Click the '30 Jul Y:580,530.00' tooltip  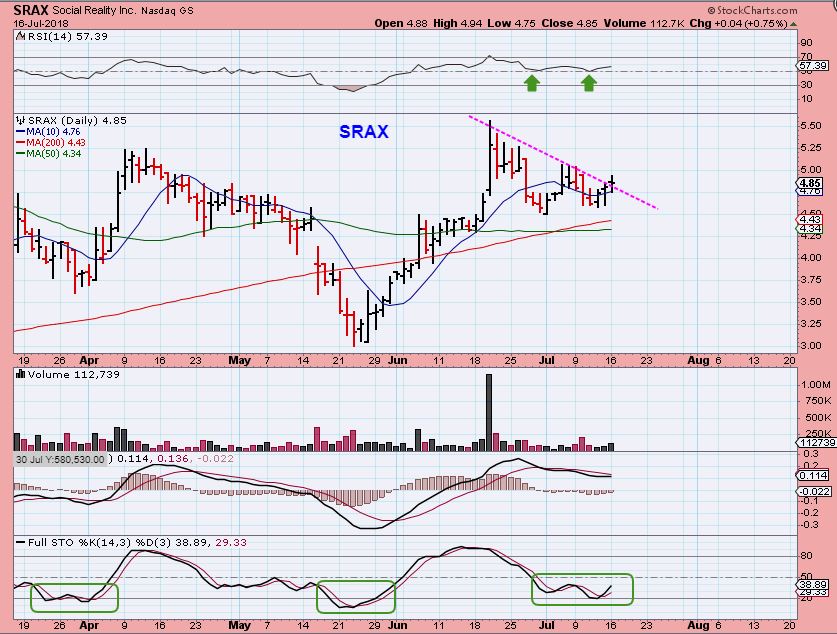click(x=60, y=459)
